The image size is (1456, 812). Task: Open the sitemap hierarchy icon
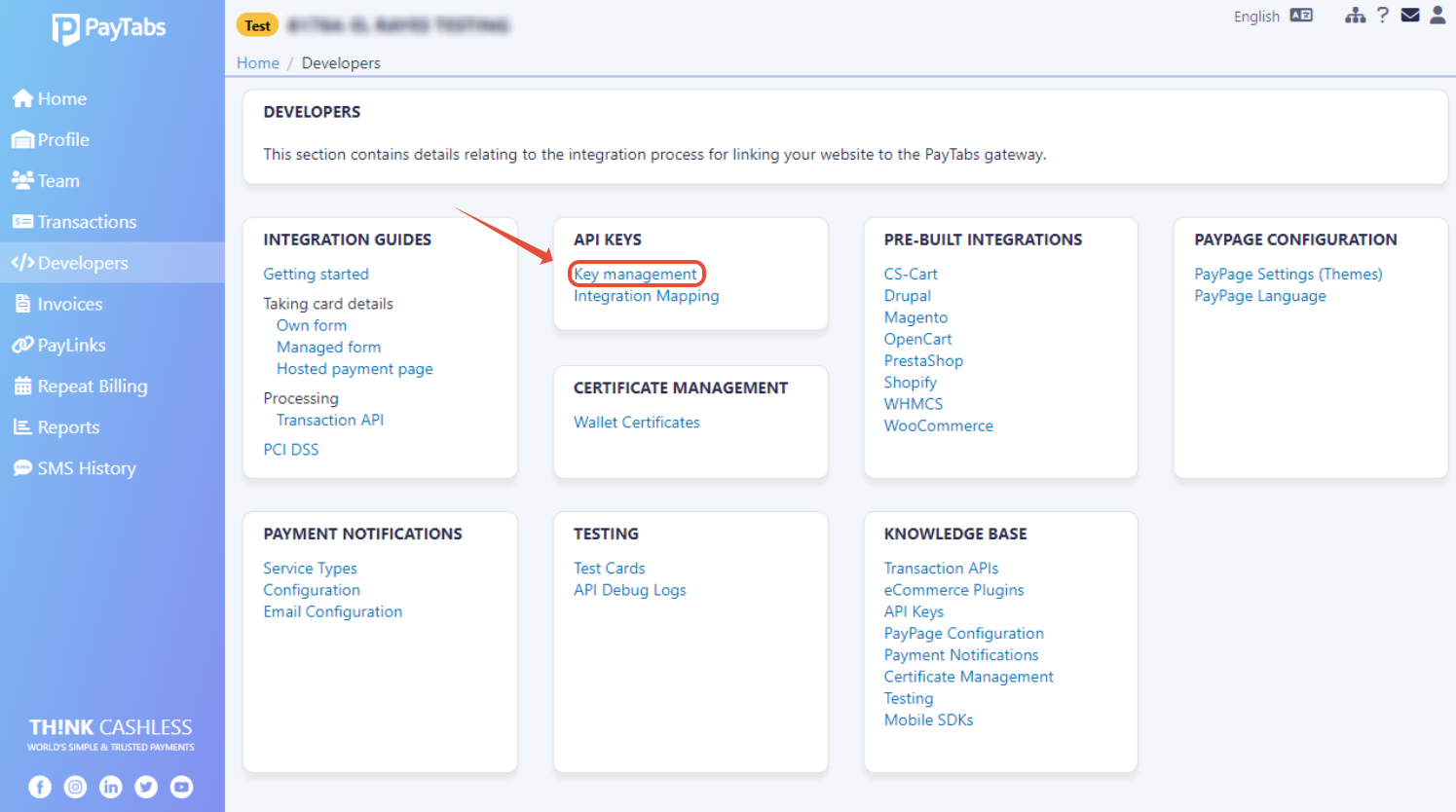1355,16
